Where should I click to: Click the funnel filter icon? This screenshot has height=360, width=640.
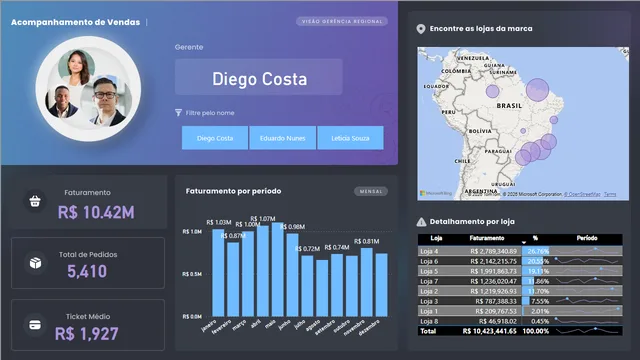pos(178,113)
